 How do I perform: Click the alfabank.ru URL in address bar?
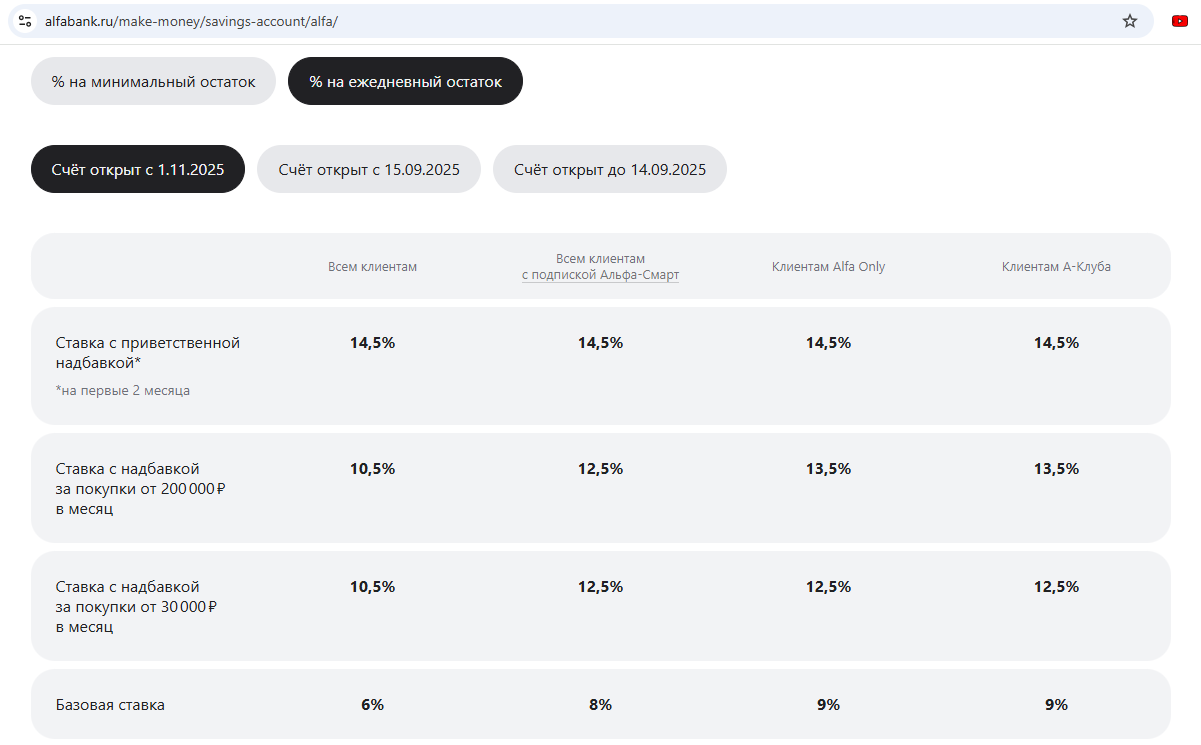coord(191,21)
